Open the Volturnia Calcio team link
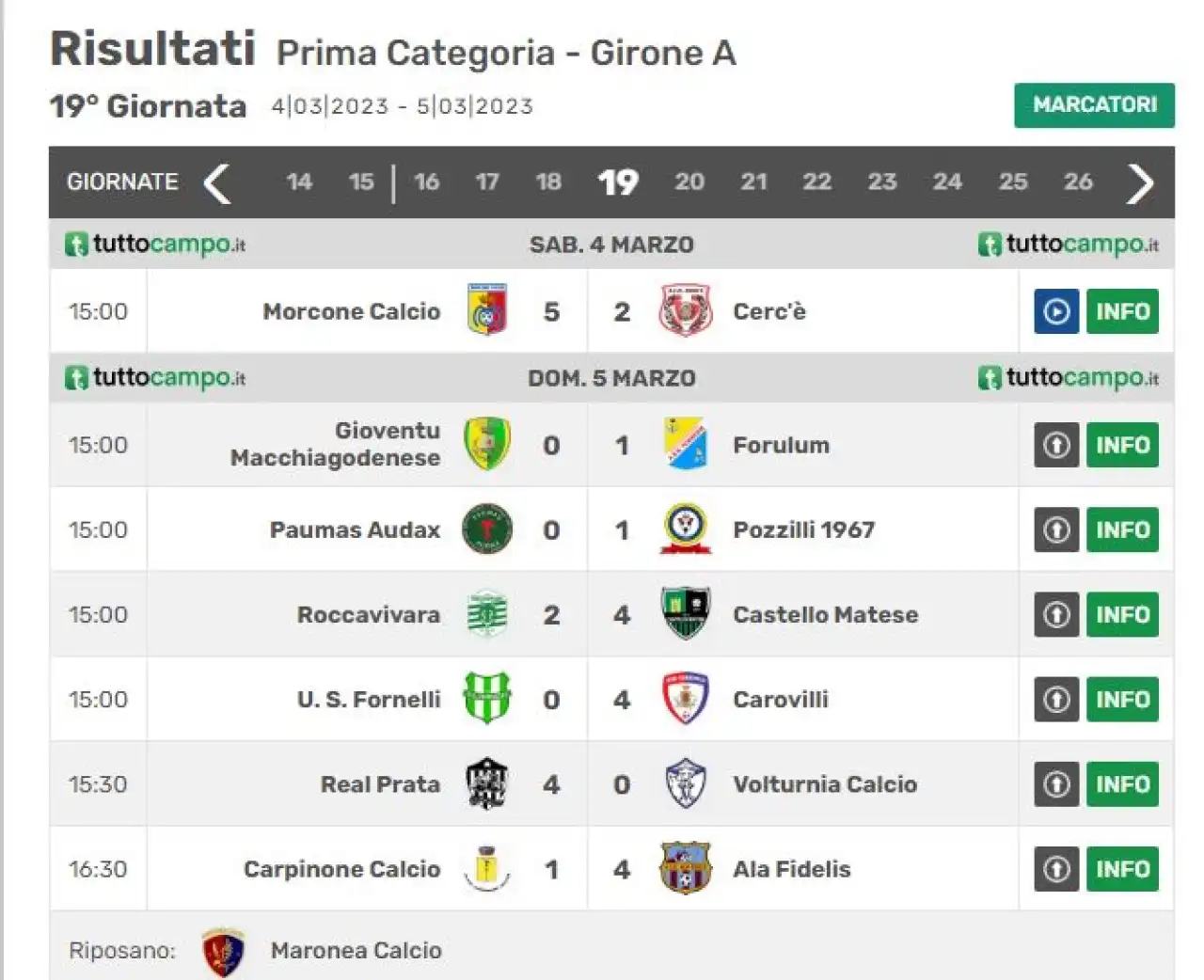This screenshot has height=980, width=1204. point(825,784)
